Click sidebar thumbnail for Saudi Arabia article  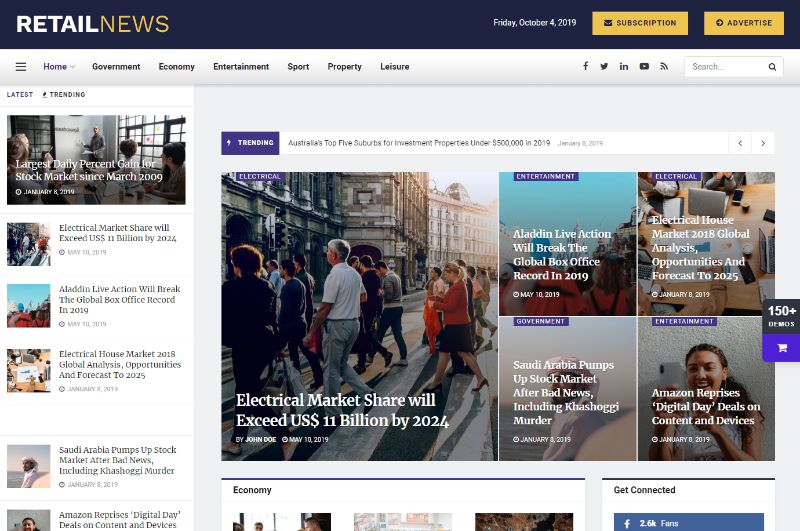point(29,466)
